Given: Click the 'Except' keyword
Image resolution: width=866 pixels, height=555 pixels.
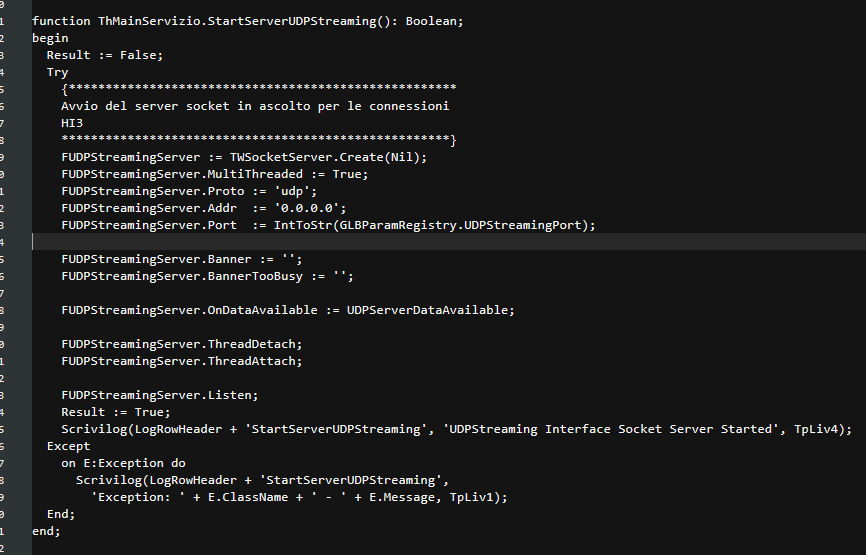Looking at the screenshot, I should tap(68, 446).
